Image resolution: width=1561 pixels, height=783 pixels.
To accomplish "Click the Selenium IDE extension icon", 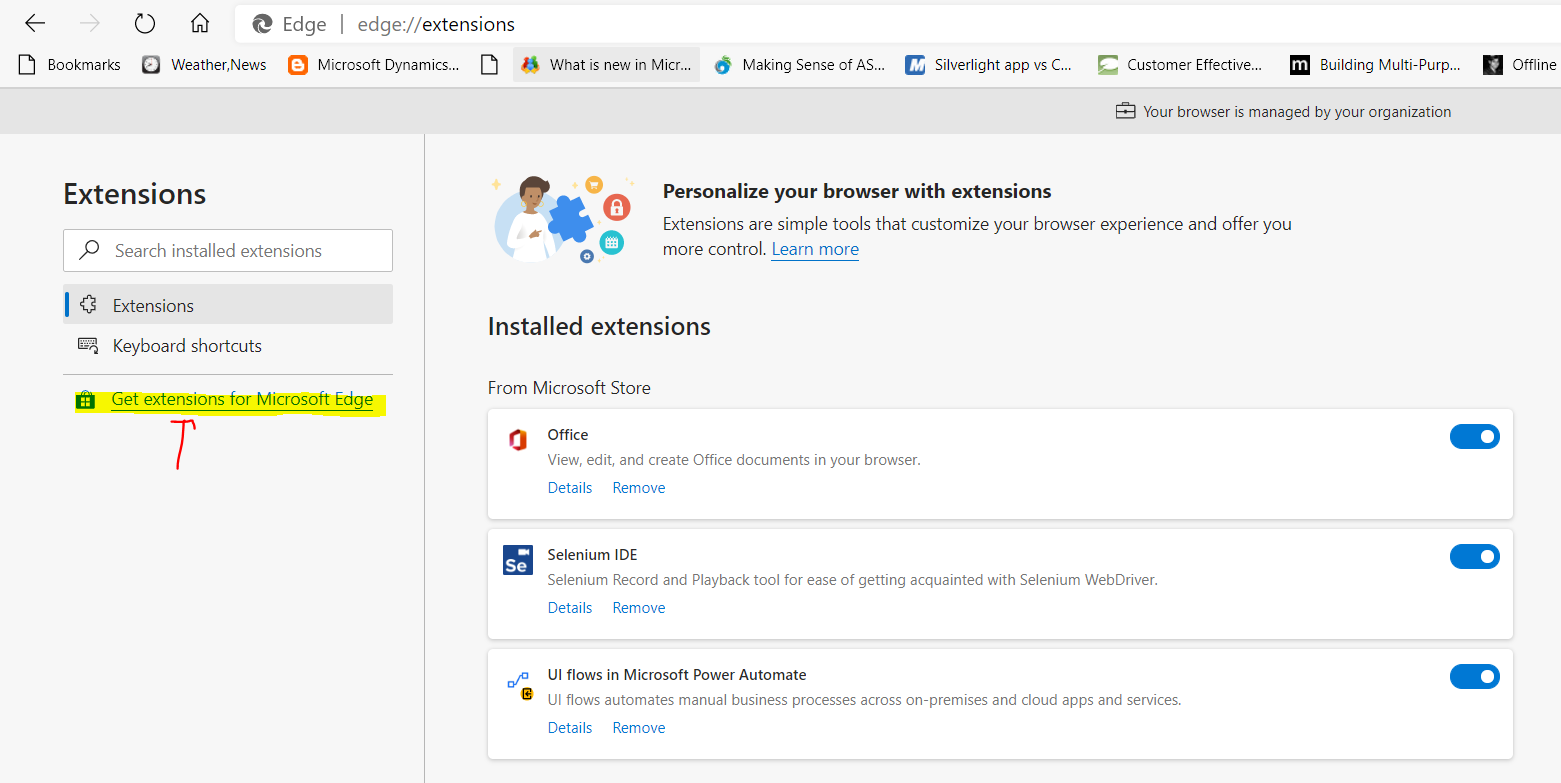I will pyautogui.click(x=517, y=560).
